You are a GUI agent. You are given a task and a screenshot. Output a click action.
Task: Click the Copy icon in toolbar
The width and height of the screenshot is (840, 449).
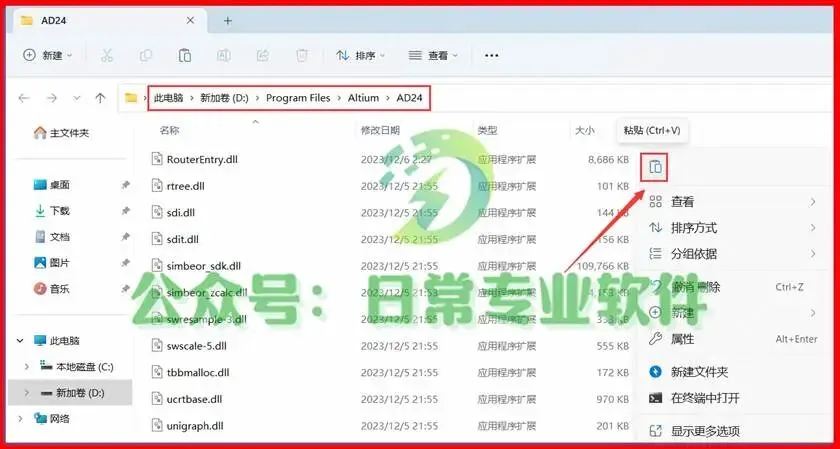pyautogui.click(x=145, y=55)
